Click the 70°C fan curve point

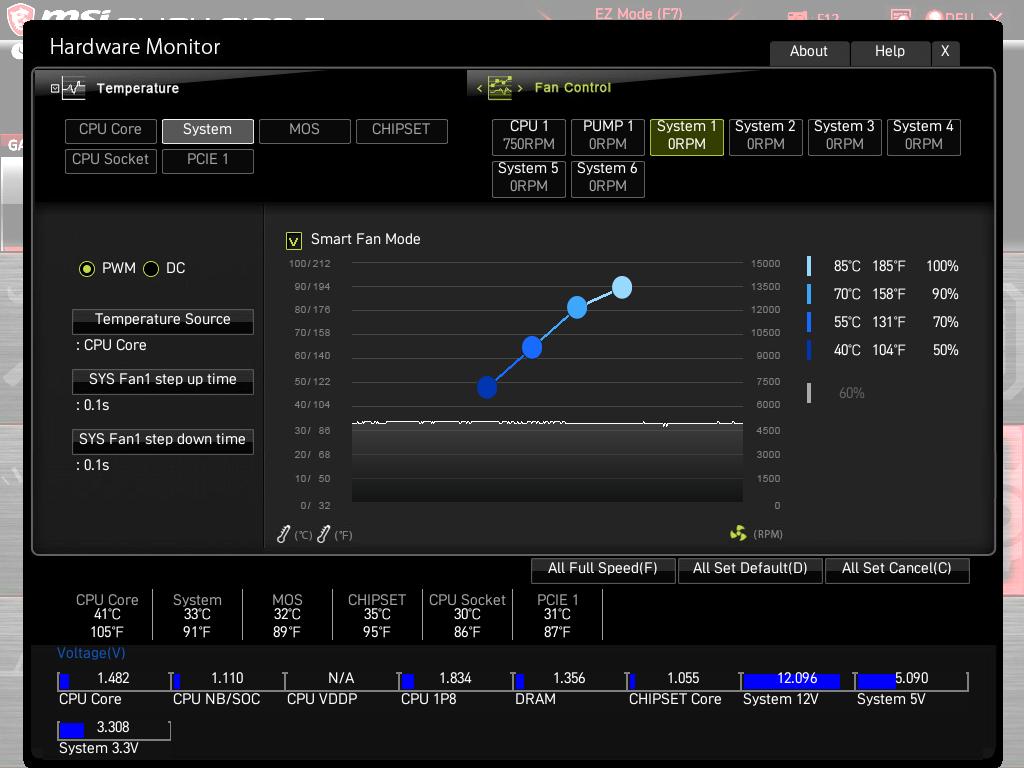(x=577, y=307)
